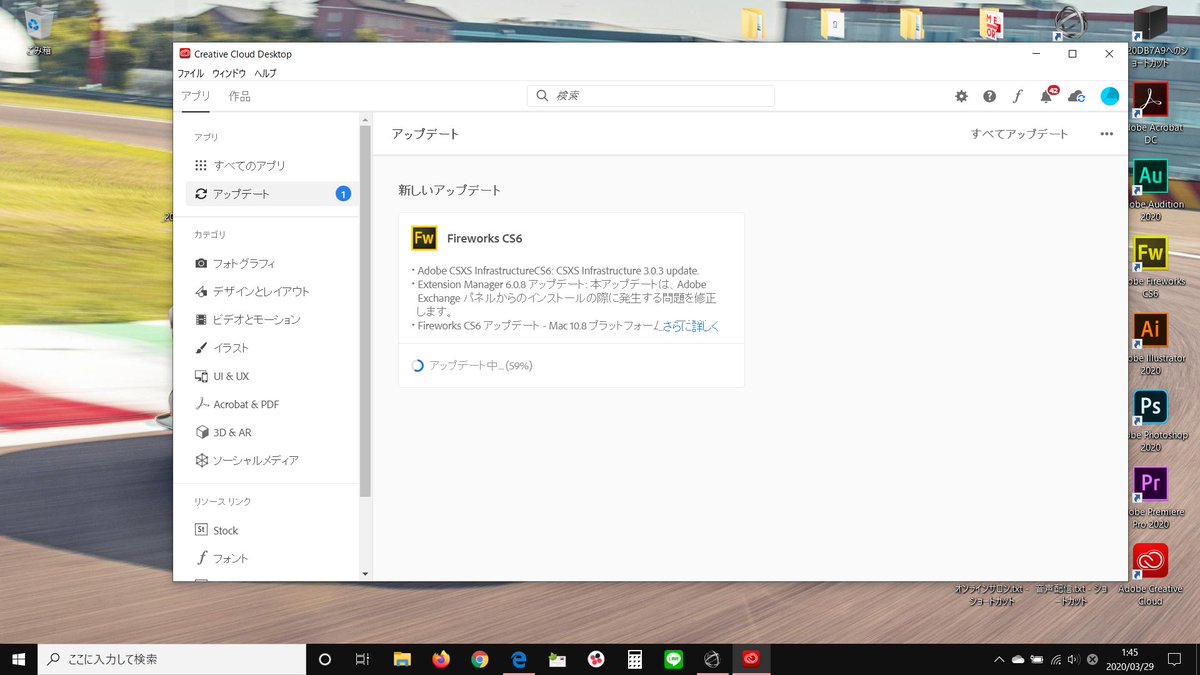This screenshot has width=1200, height=675.
Task: Open Calculator from the taskbar
Action: (634, 659)
